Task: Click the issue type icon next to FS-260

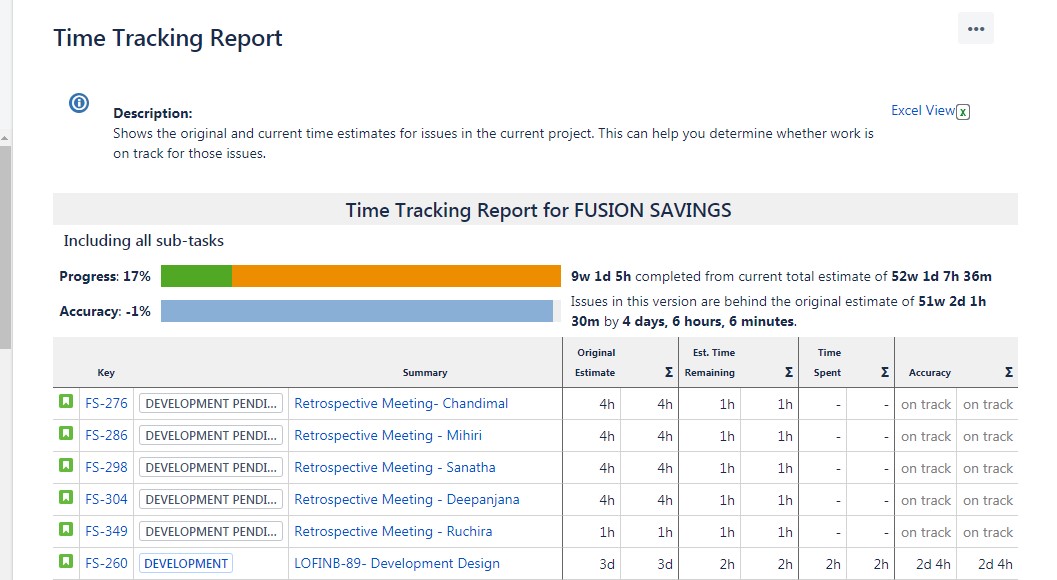Action: tap(66, 563)
